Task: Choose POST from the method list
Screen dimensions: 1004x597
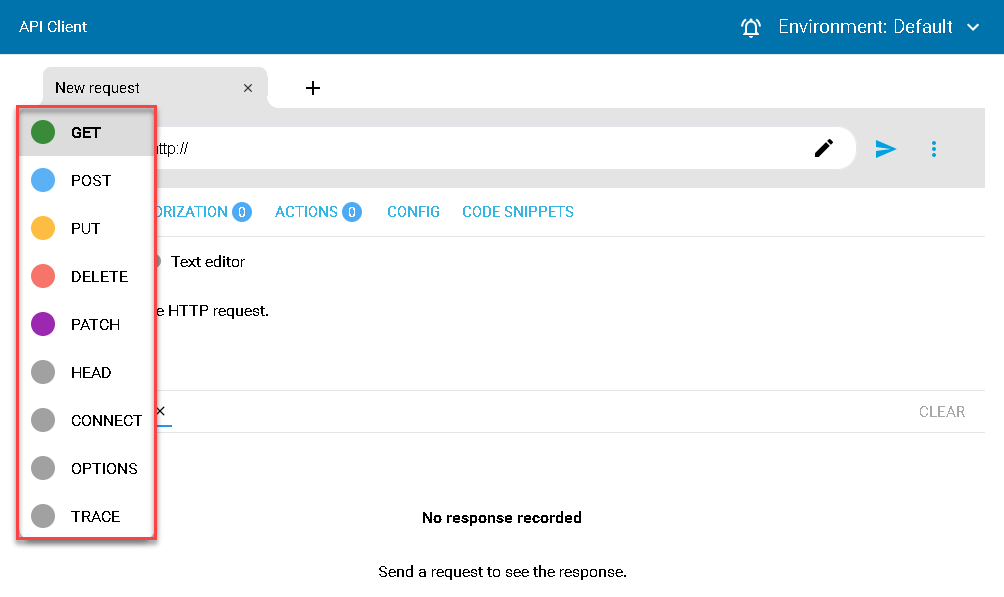Action: tap(86, 180)
